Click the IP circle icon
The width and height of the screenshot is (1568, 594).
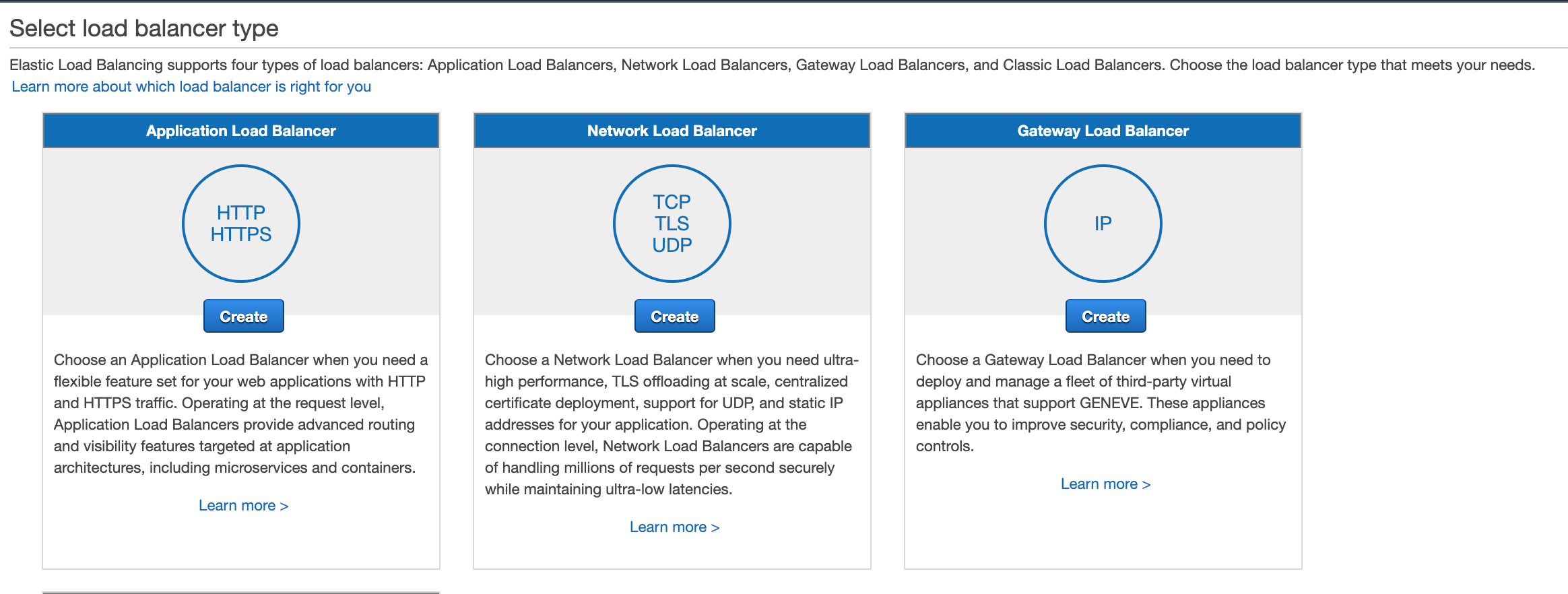point(1103,224)
